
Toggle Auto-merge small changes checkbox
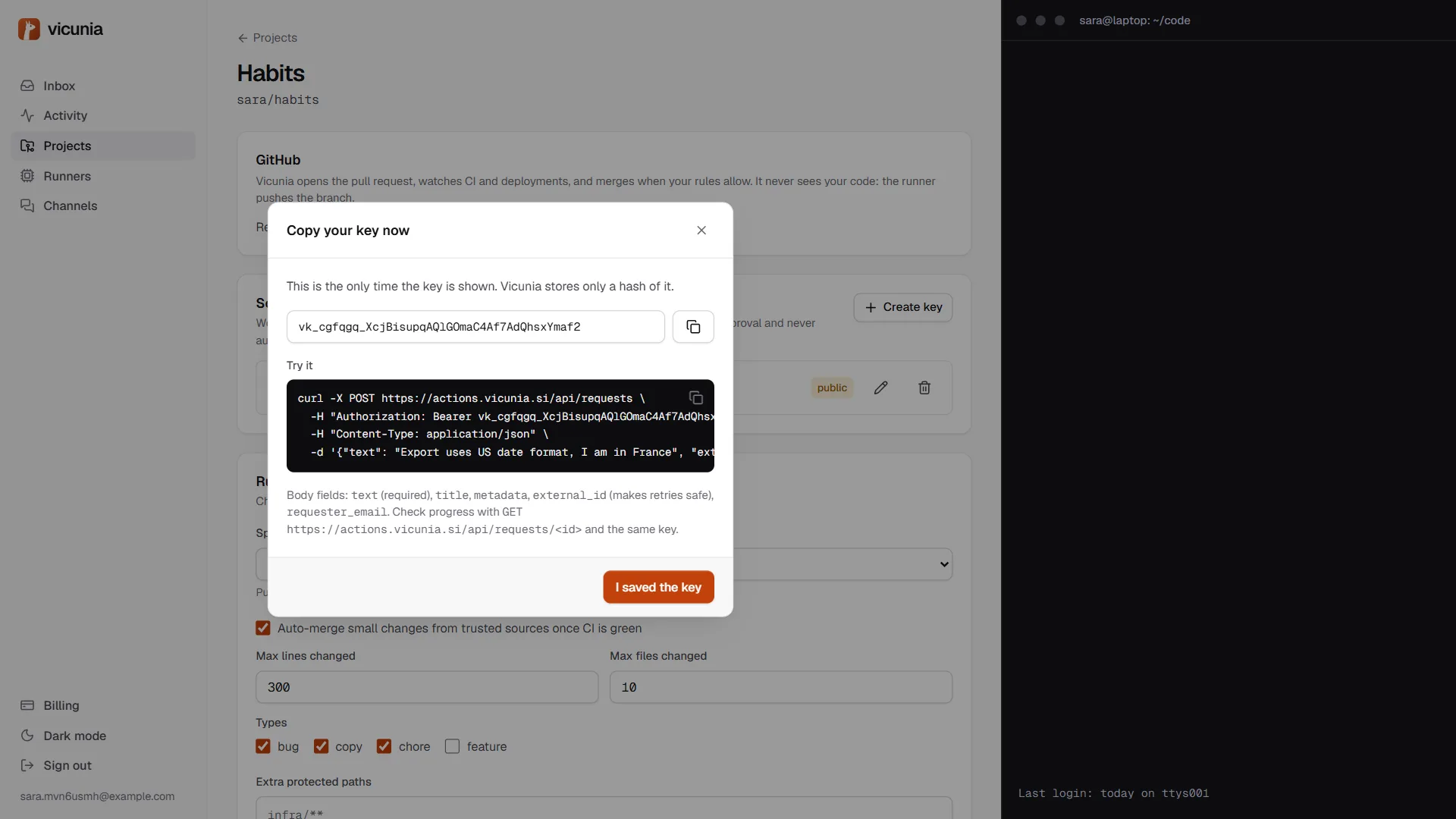click(x=263, y=628)
